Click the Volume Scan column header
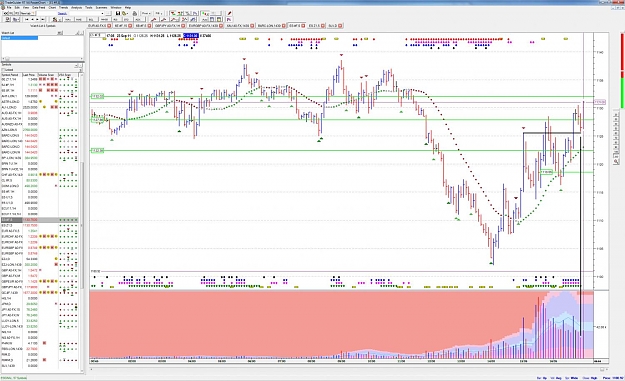The width and height of the screenshot is (625, 381). pos(48,75)
